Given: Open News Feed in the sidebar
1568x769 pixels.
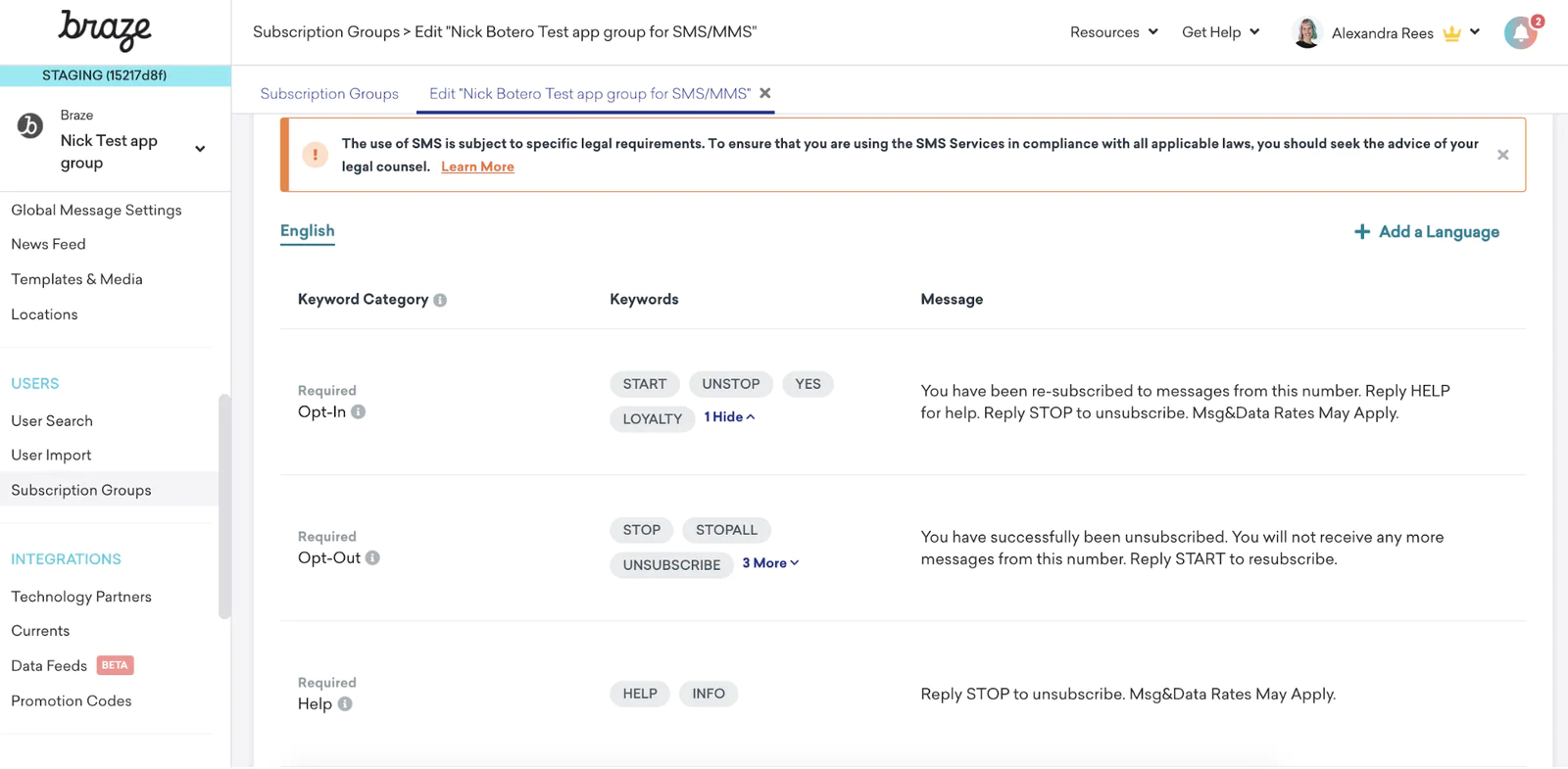Looking at the screenshot, I should pyautogui.click(x=48, y=244).
